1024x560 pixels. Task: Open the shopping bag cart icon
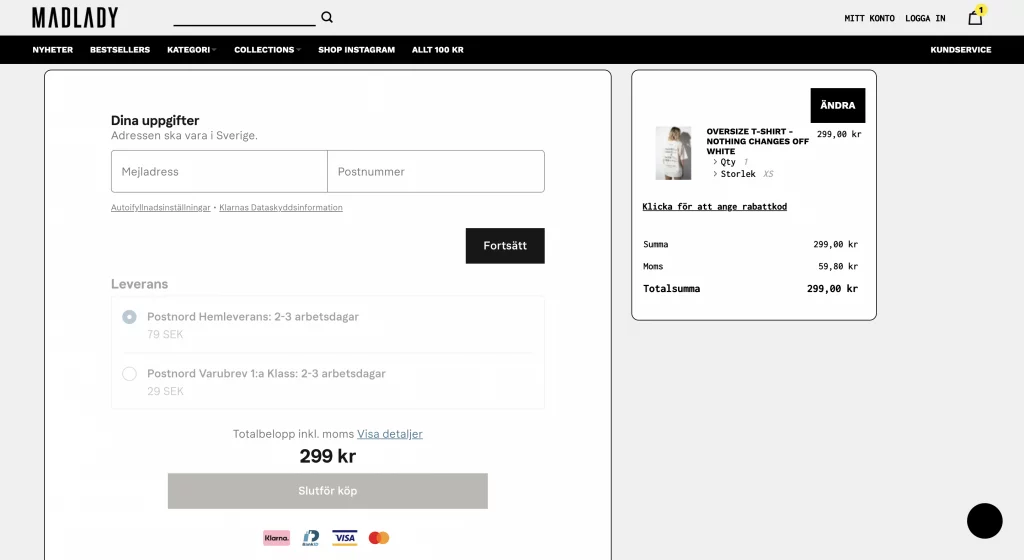[975, 17]
